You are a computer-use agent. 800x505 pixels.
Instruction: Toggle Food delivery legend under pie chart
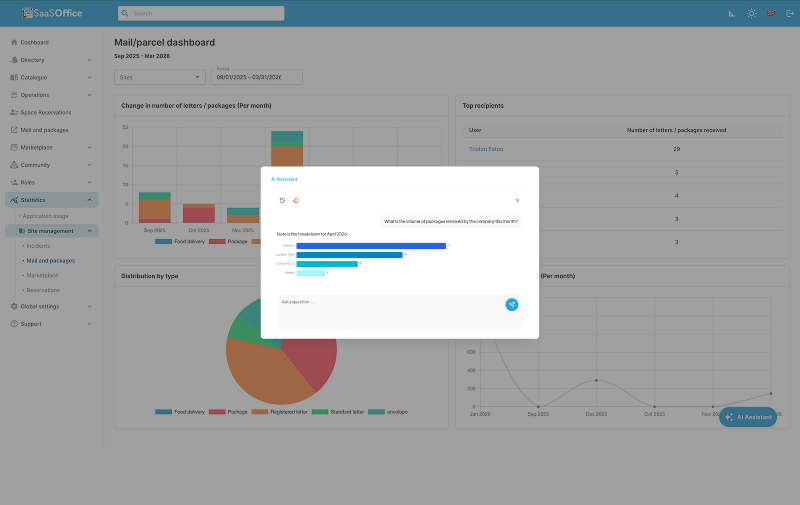click(x=180, y=412)
